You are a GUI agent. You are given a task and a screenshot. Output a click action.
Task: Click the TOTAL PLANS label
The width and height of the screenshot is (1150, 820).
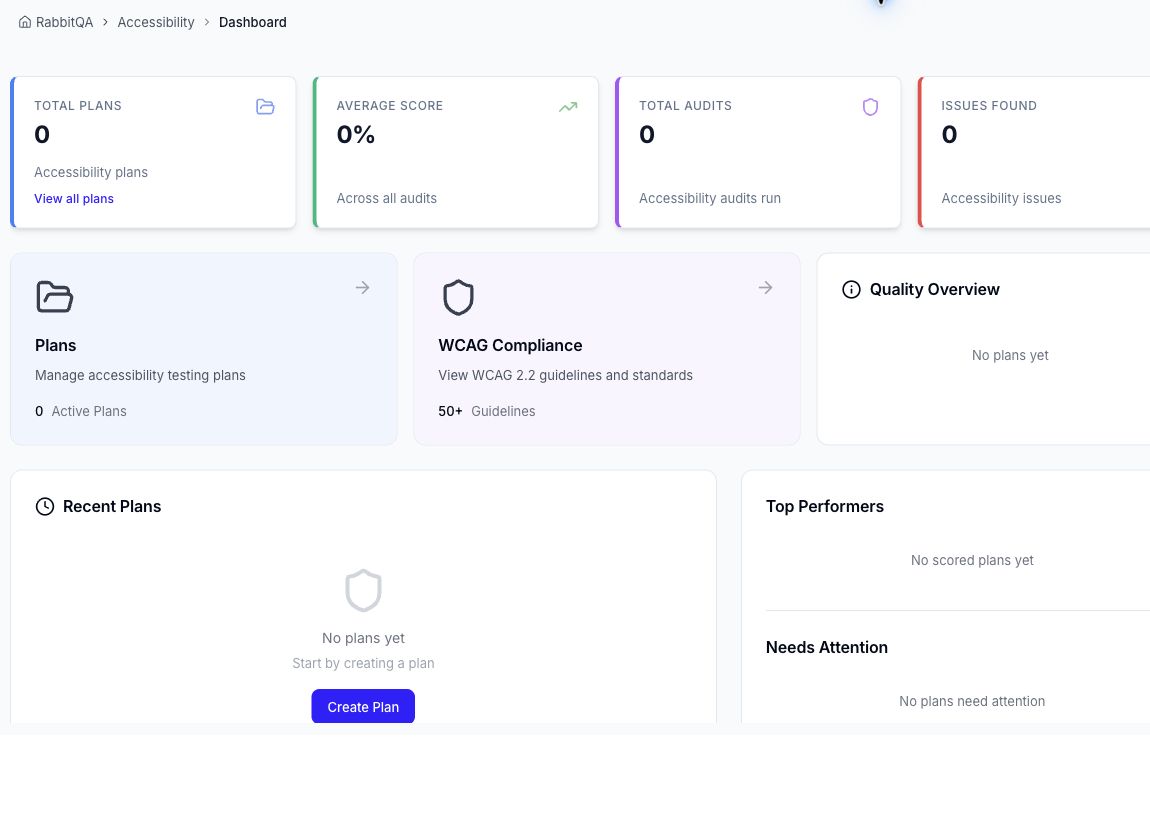78,106
